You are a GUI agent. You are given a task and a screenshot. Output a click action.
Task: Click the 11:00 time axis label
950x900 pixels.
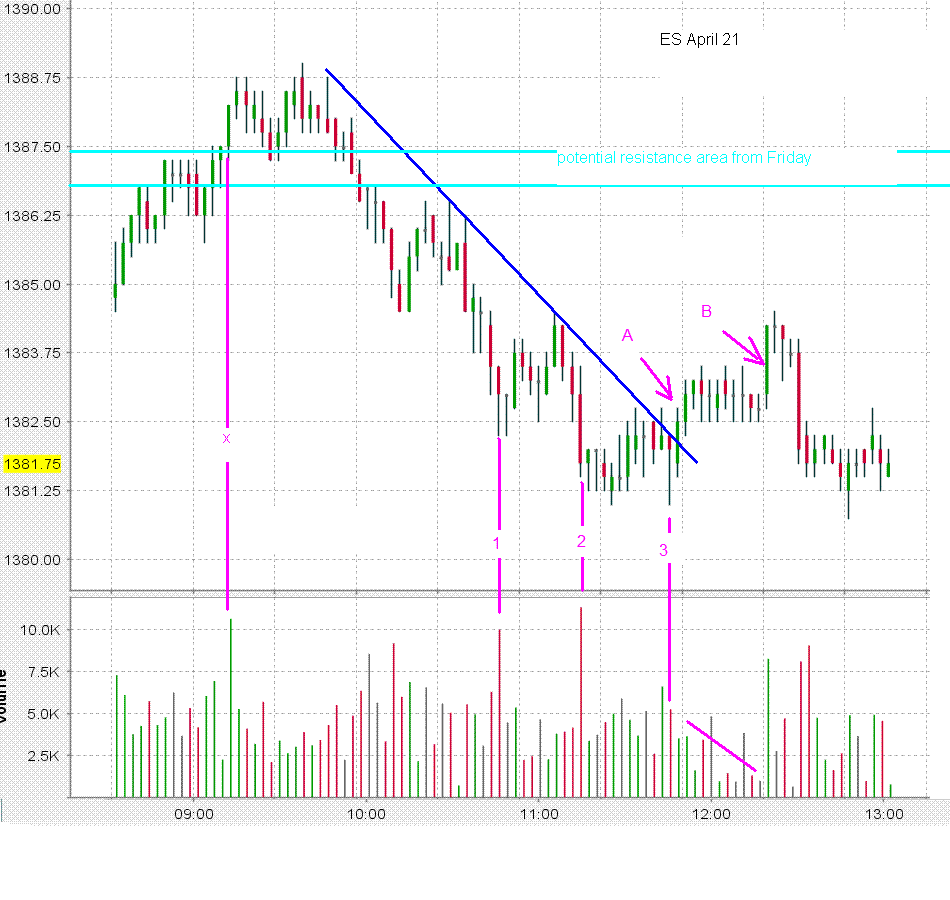pyautogui.click(x=539, y=814)
